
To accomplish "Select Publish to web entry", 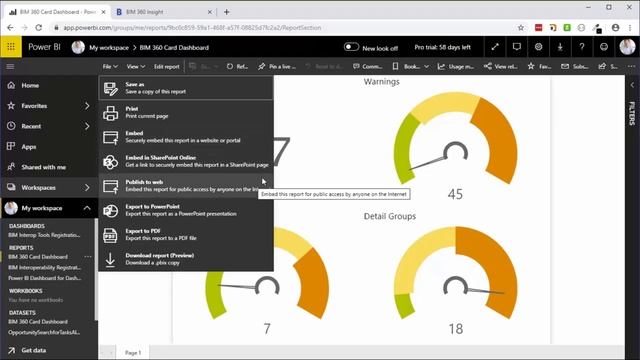I will 186,186.
